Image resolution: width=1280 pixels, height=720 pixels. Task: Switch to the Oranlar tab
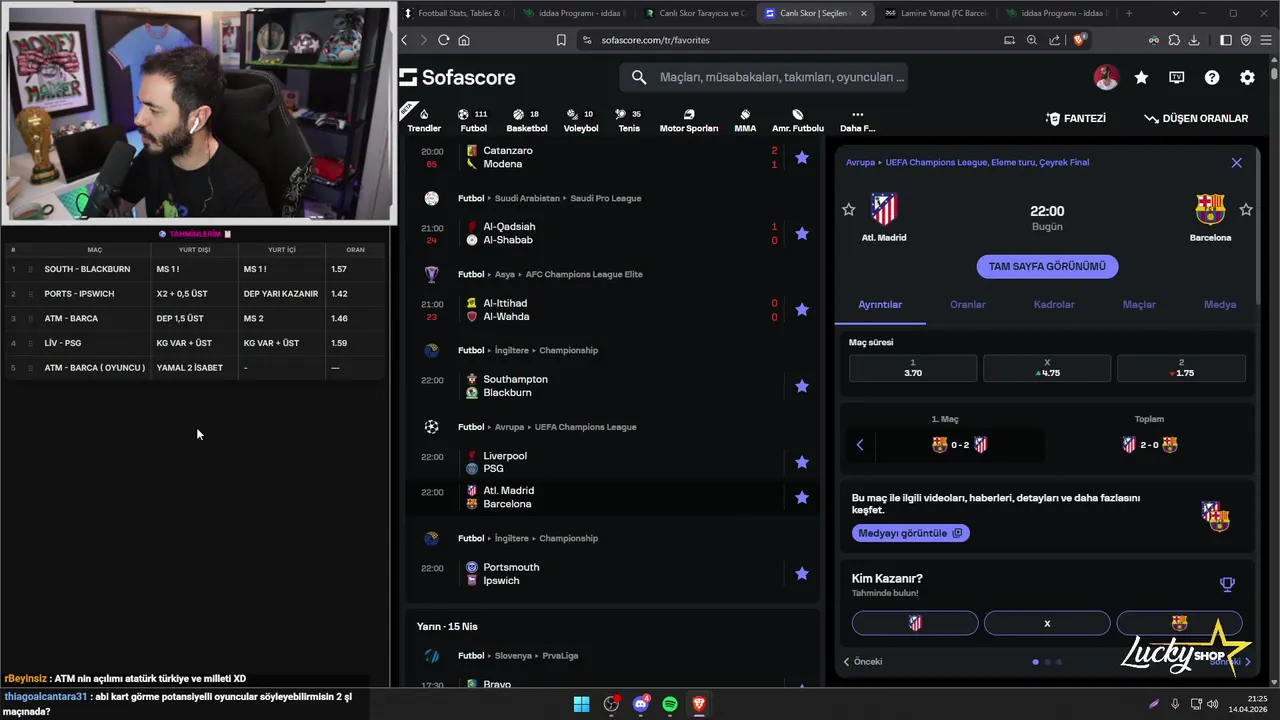(967, 304)
